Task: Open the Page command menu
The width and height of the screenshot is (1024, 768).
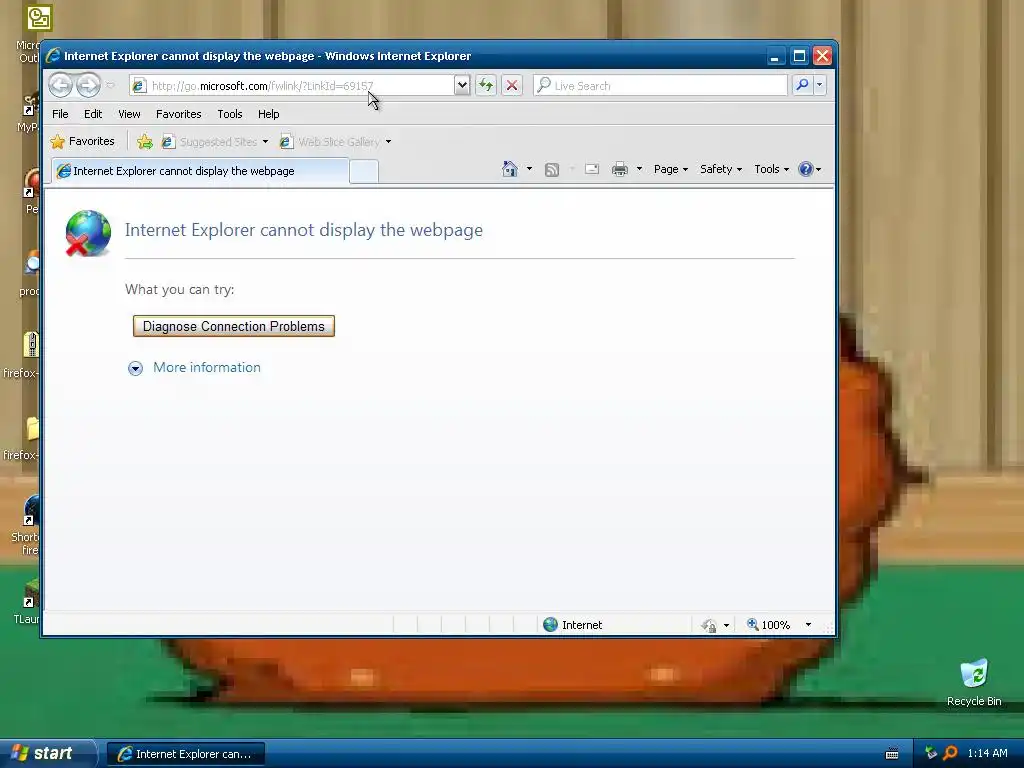Action: [671, 169]
